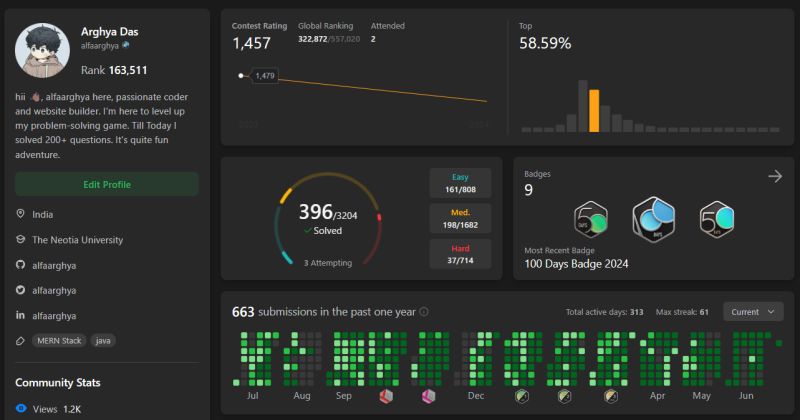This screenshot has width=800, height=420.
Task: Open the Twitter alfaarghya link text
Action: point(54,290)
